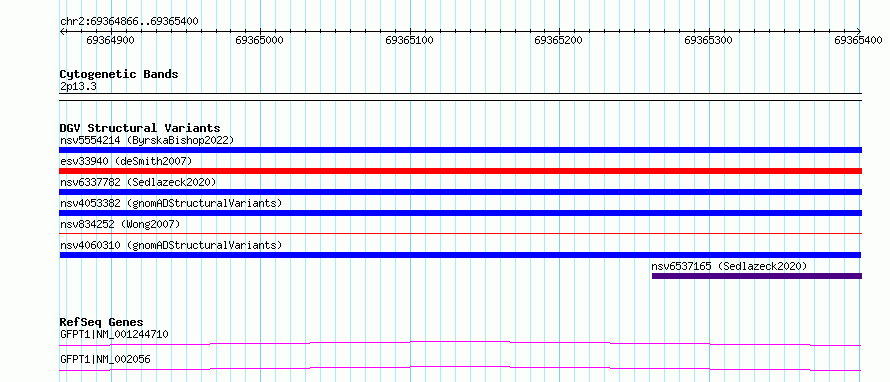This screenshot has height=382, width=890.
Task: Click the blue bar under nsv5554214
Action: pos(460,150)
